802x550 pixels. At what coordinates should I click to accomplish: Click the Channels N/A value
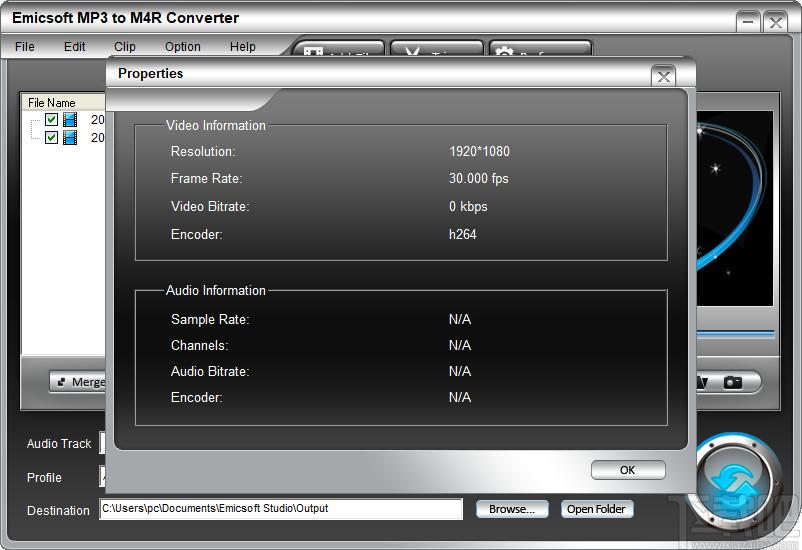click(x=460, y=345)
